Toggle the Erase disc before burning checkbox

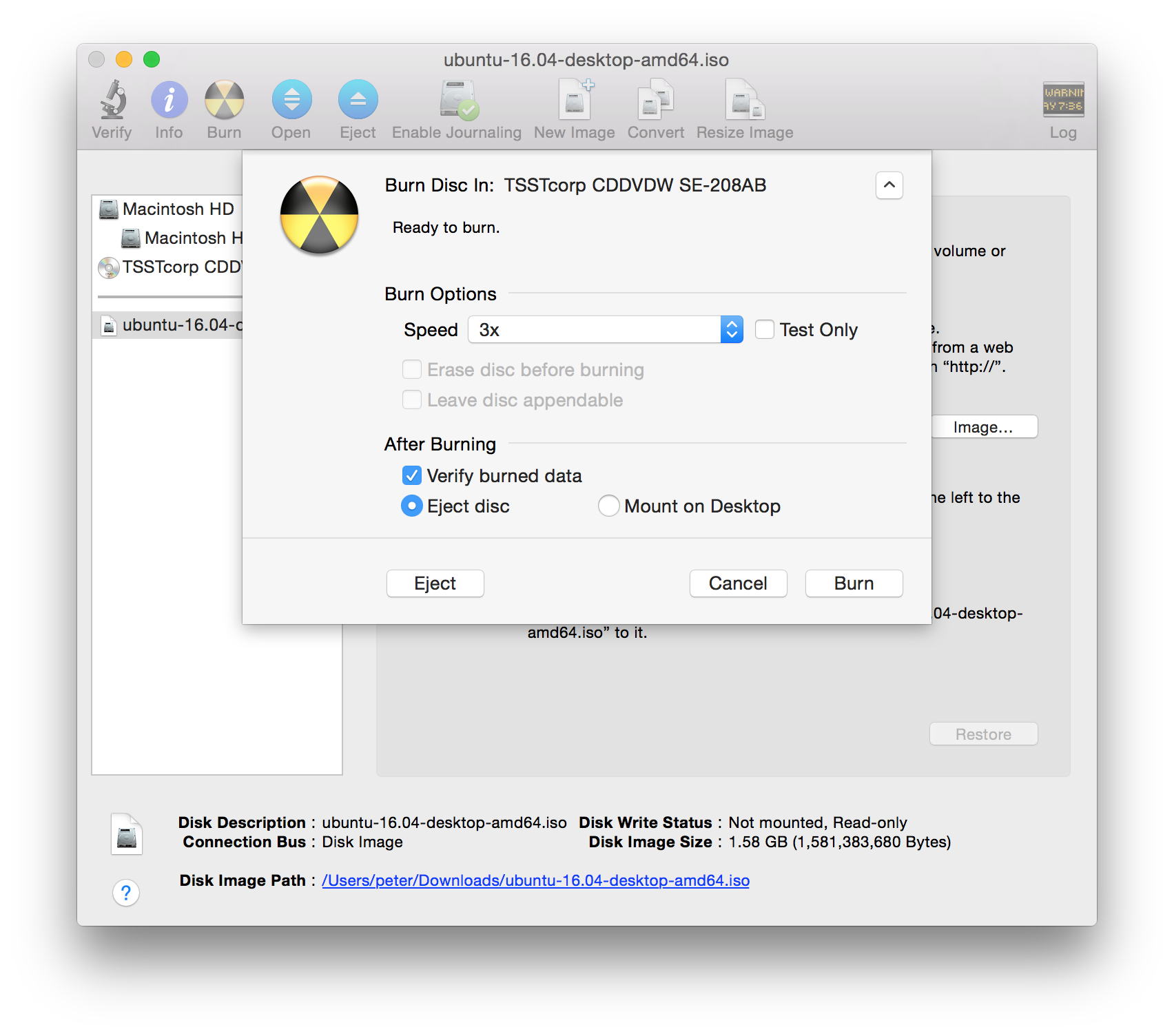tap(412, 370)
